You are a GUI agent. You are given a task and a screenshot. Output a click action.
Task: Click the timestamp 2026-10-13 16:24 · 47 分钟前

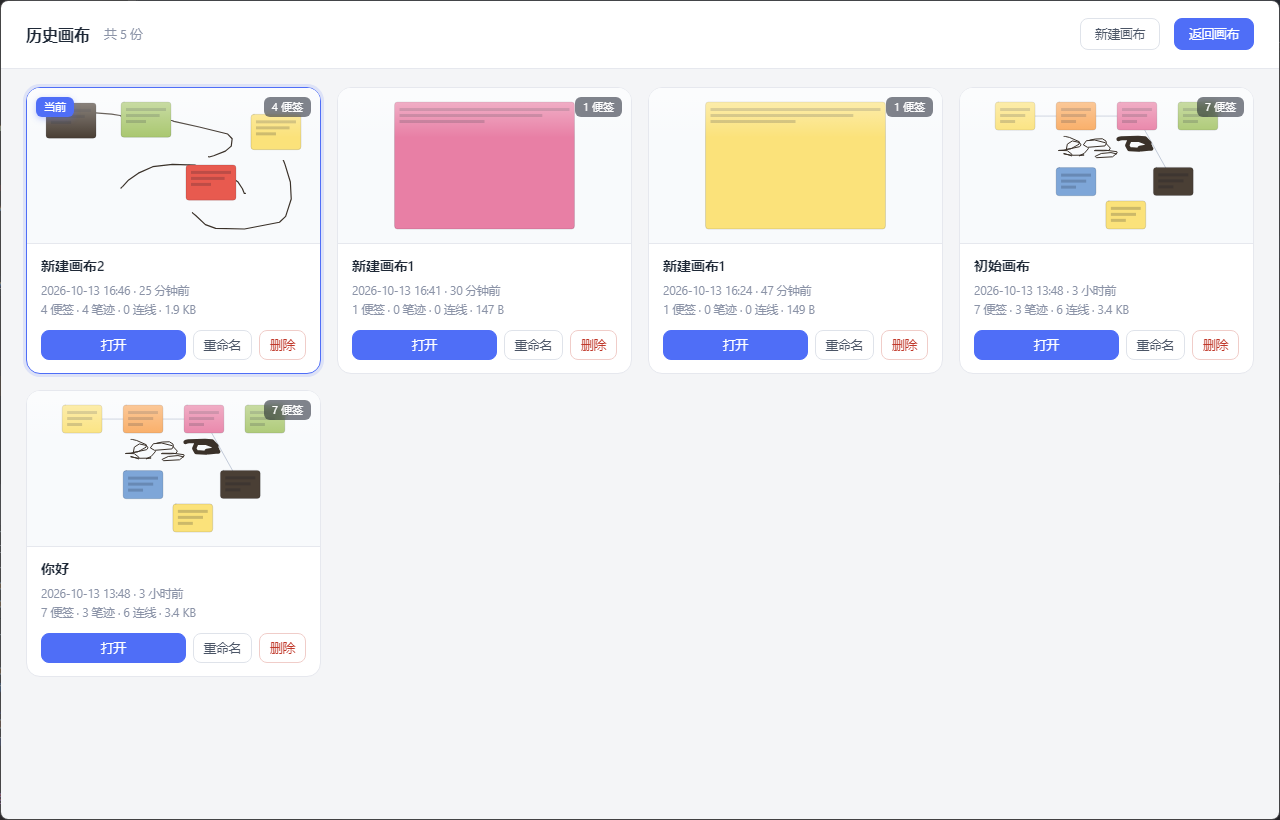(737, 290)
